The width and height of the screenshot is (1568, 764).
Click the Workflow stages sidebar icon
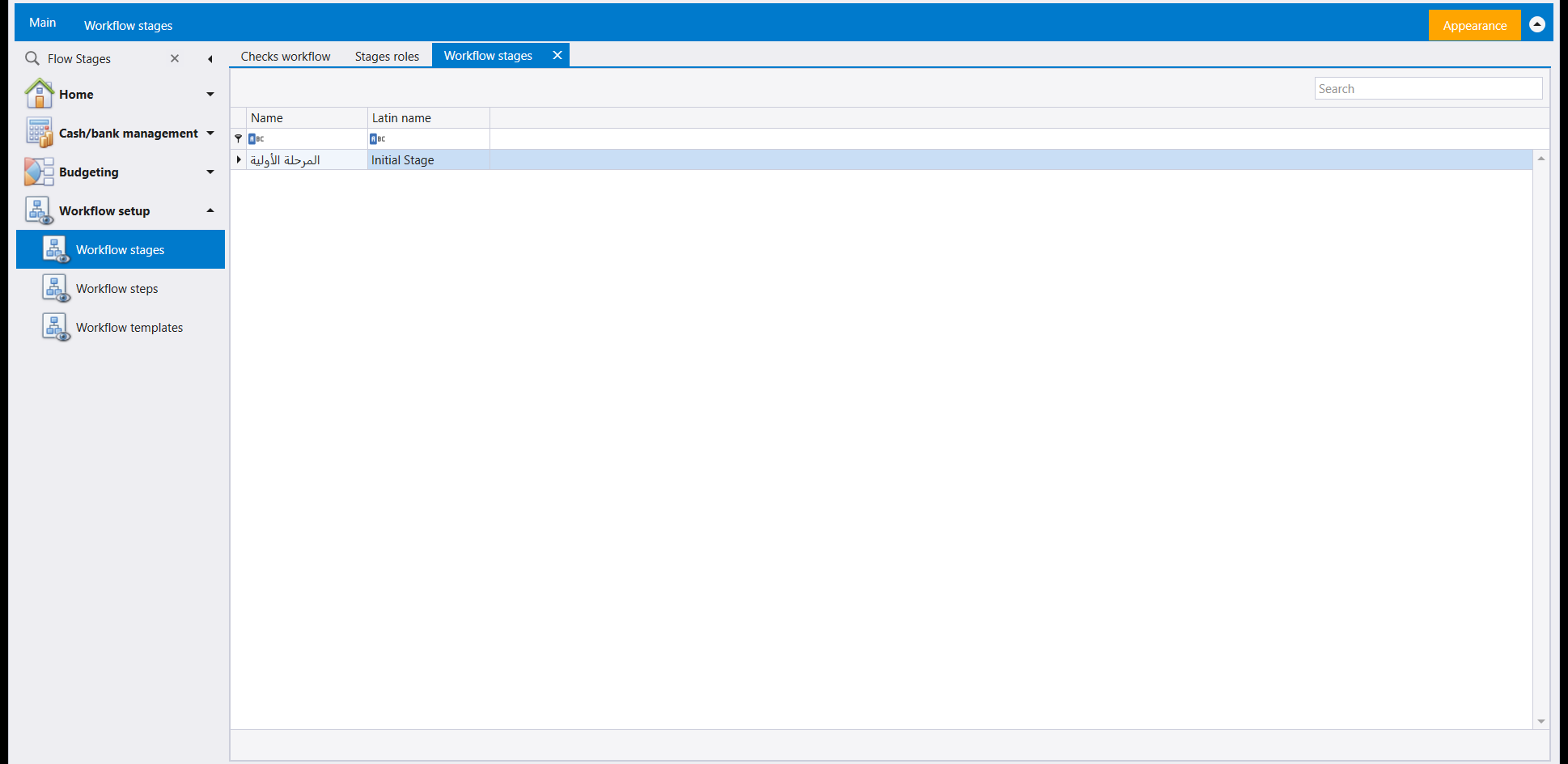(56, 249)
